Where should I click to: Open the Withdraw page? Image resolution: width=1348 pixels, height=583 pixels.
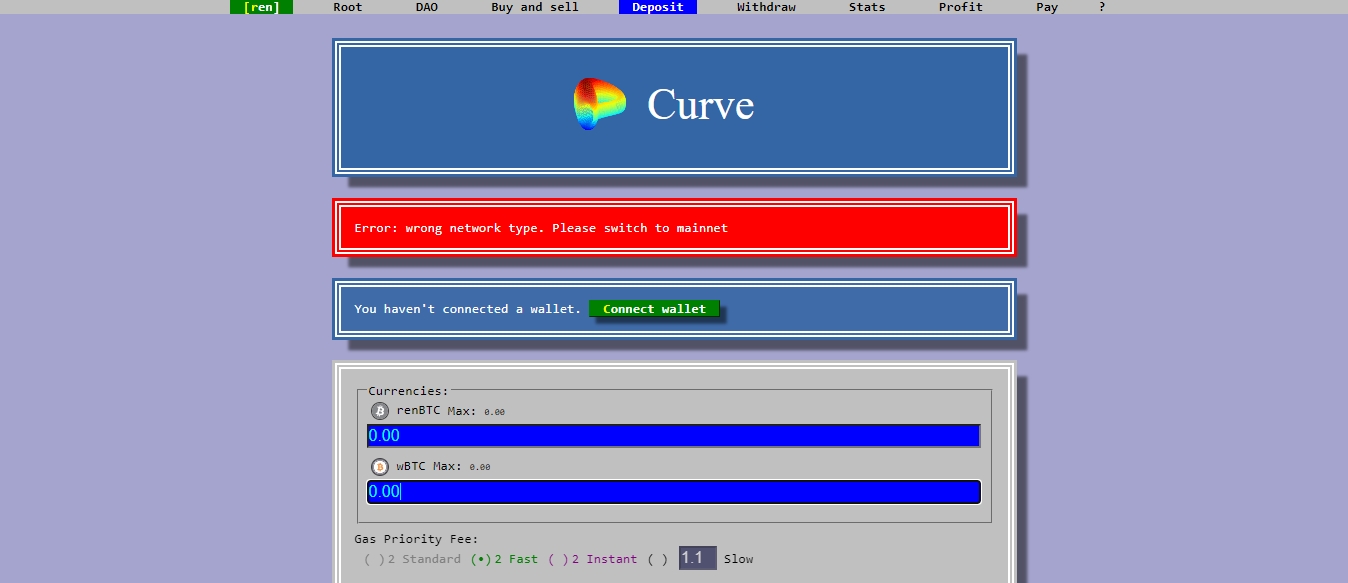pos(766,7)
